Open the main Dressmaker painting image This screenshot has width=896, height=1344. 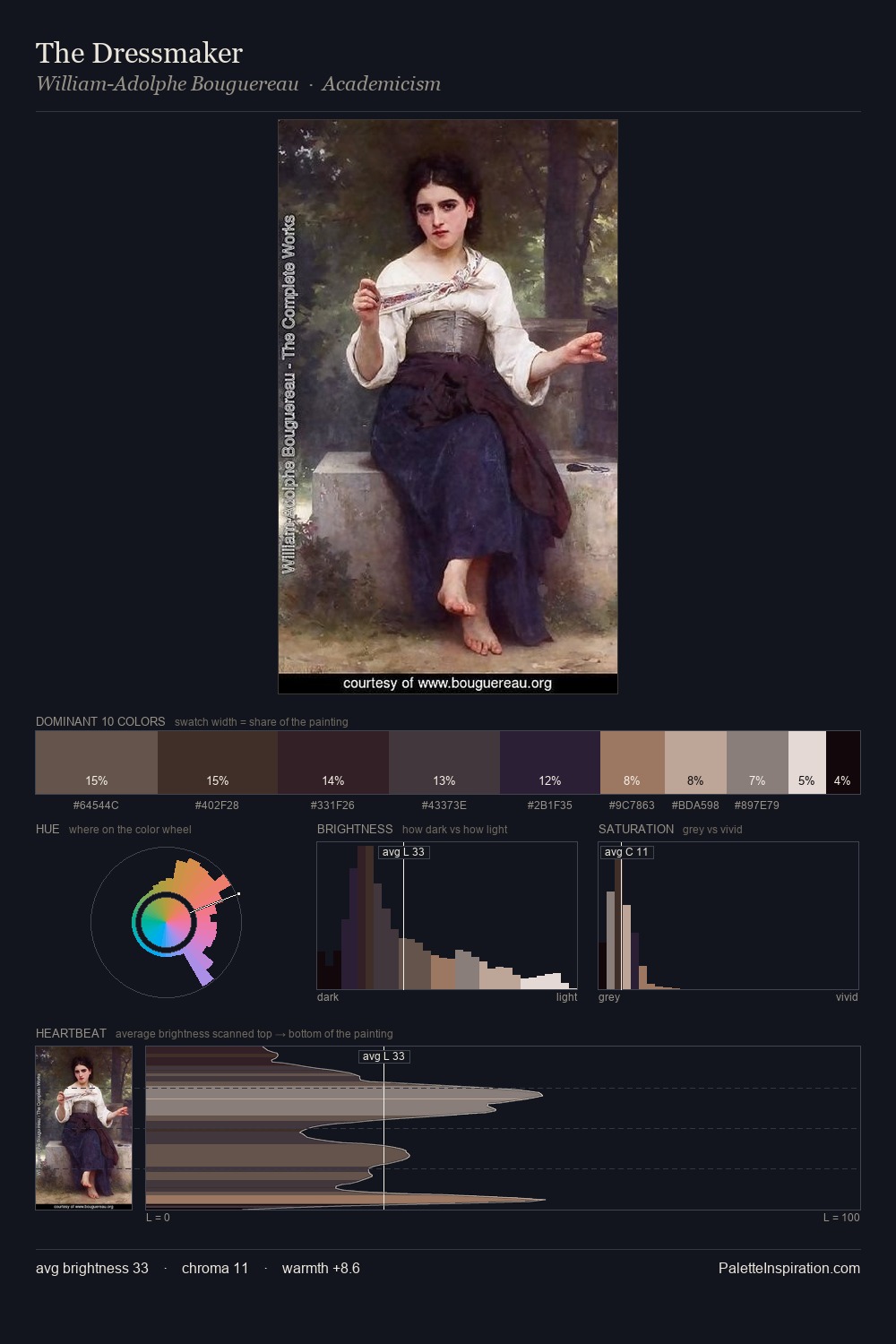[448, 407]
